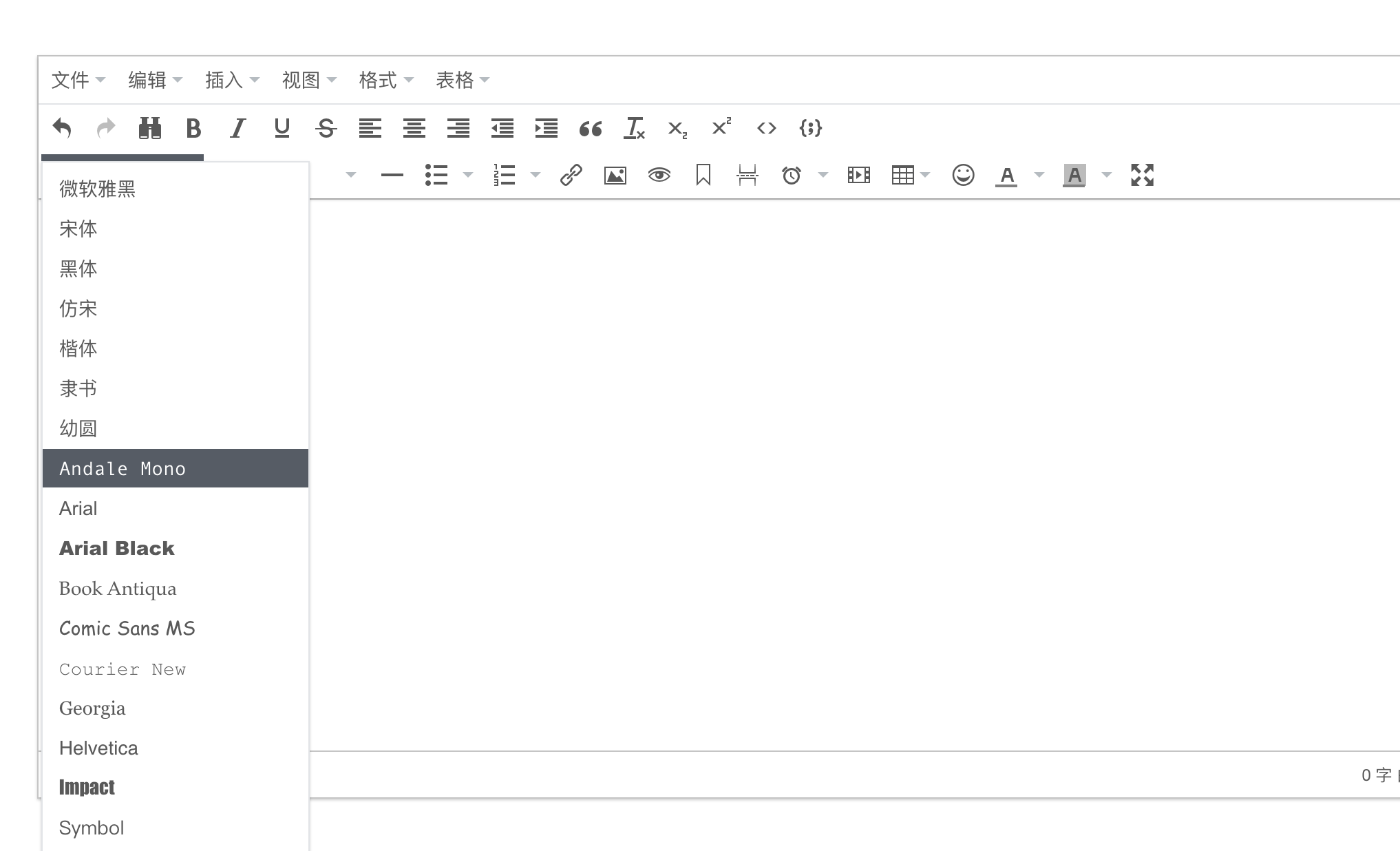1400x851 pixels.
Task: Toggle underline formatting
Action: click(282, 128)
